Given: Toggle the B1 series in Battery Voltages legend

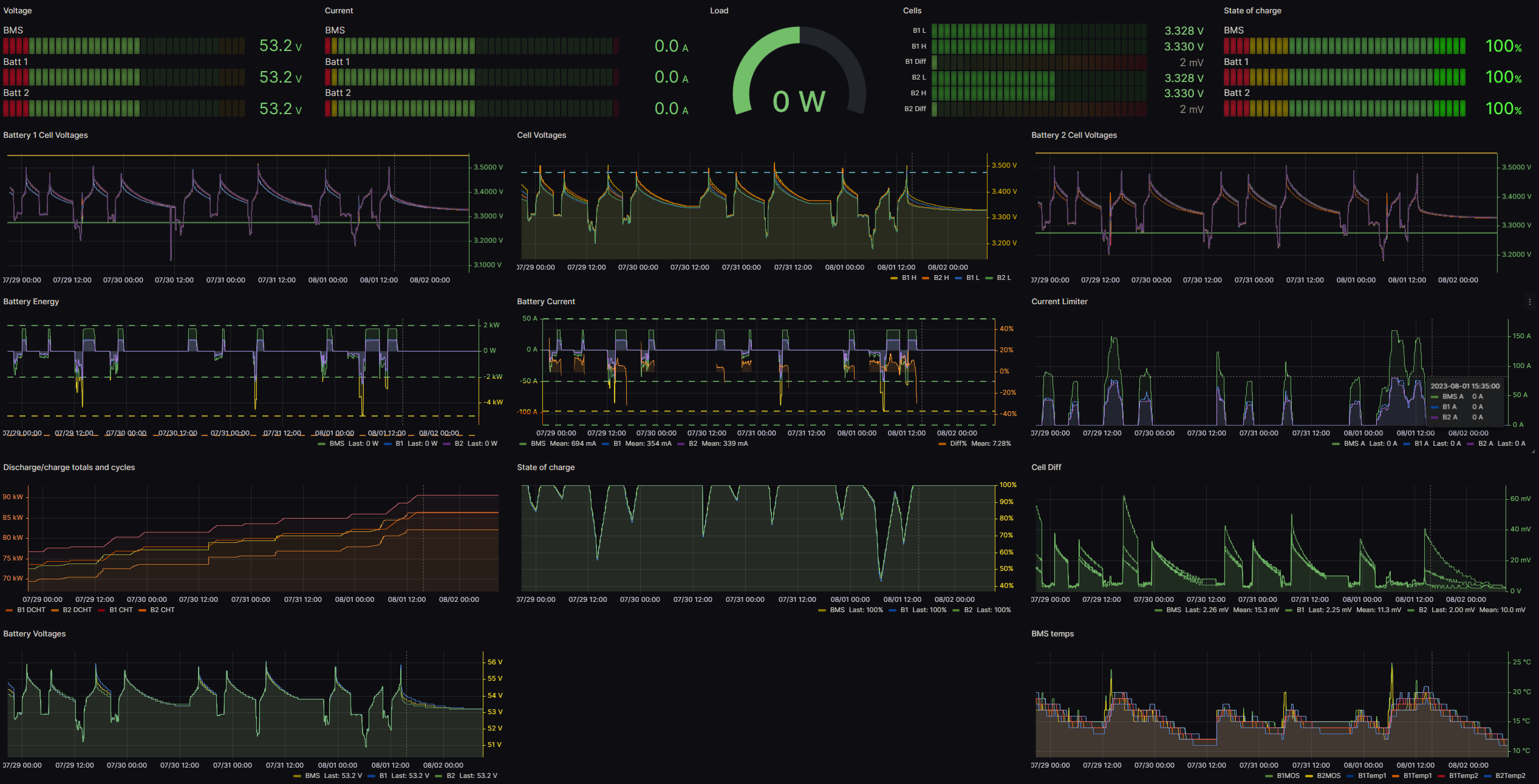Looking at the screenshot, I should pyautogui.click(x=381, y=775).
